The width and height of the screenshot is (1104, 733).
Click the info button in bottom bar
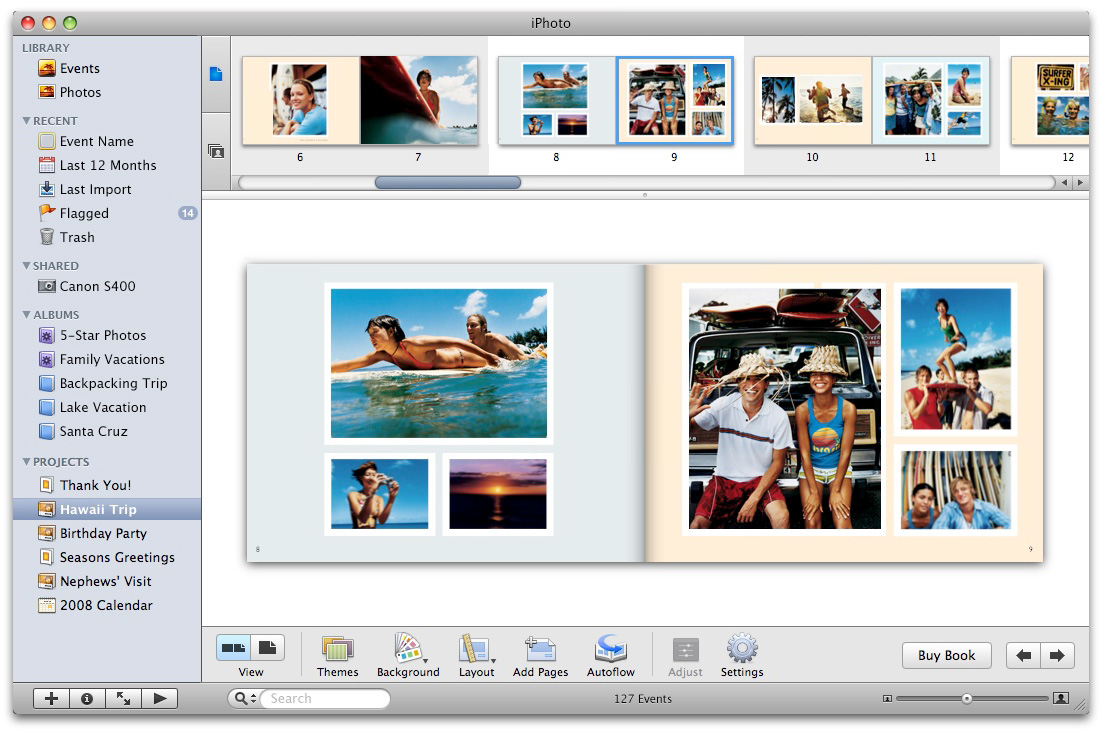[x=87, y=699]
